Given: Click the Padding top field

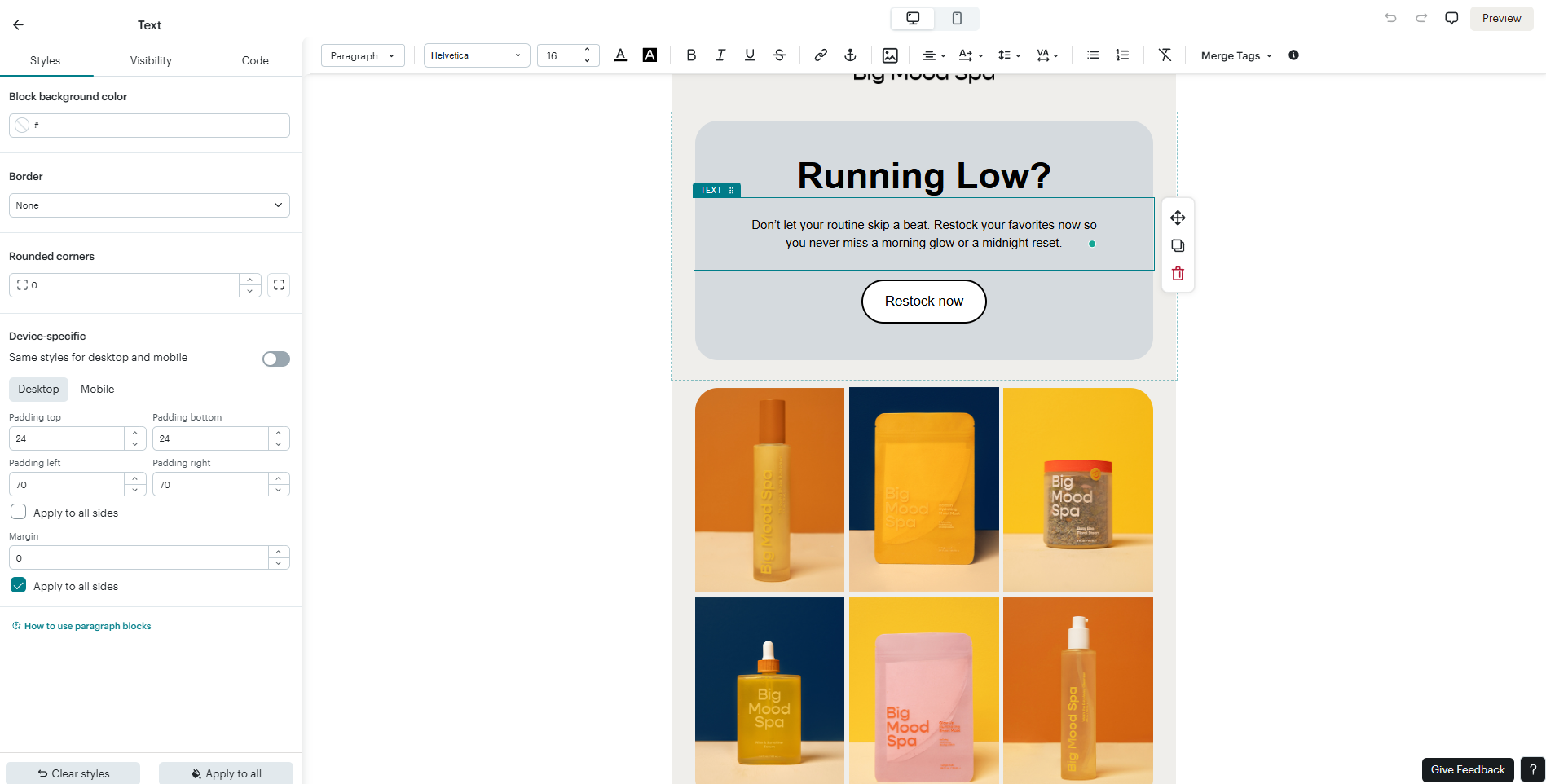Looking at the screenshot, I should tap(67, 438).
